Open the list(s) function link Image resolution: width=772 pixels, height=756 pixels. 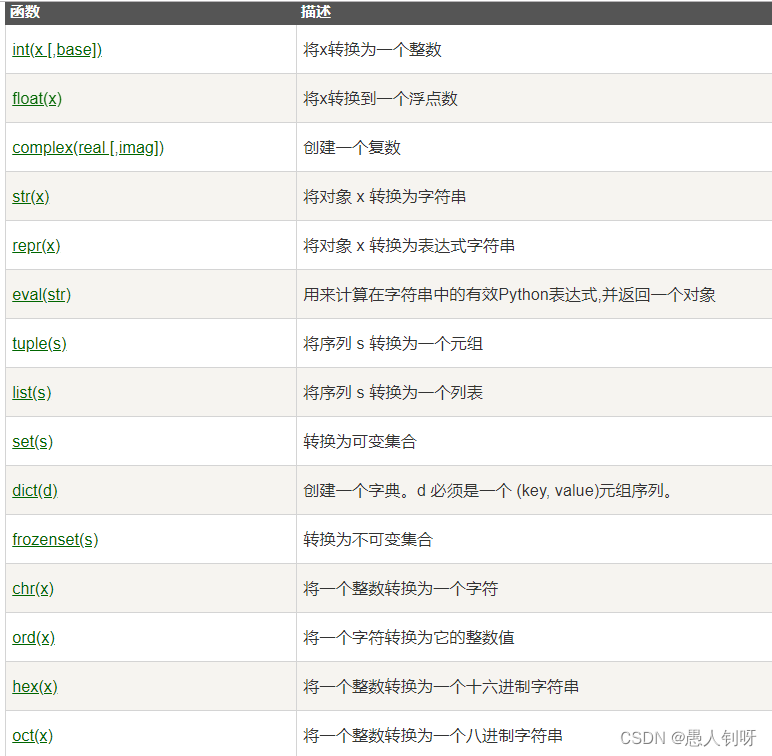coord(32,392)
